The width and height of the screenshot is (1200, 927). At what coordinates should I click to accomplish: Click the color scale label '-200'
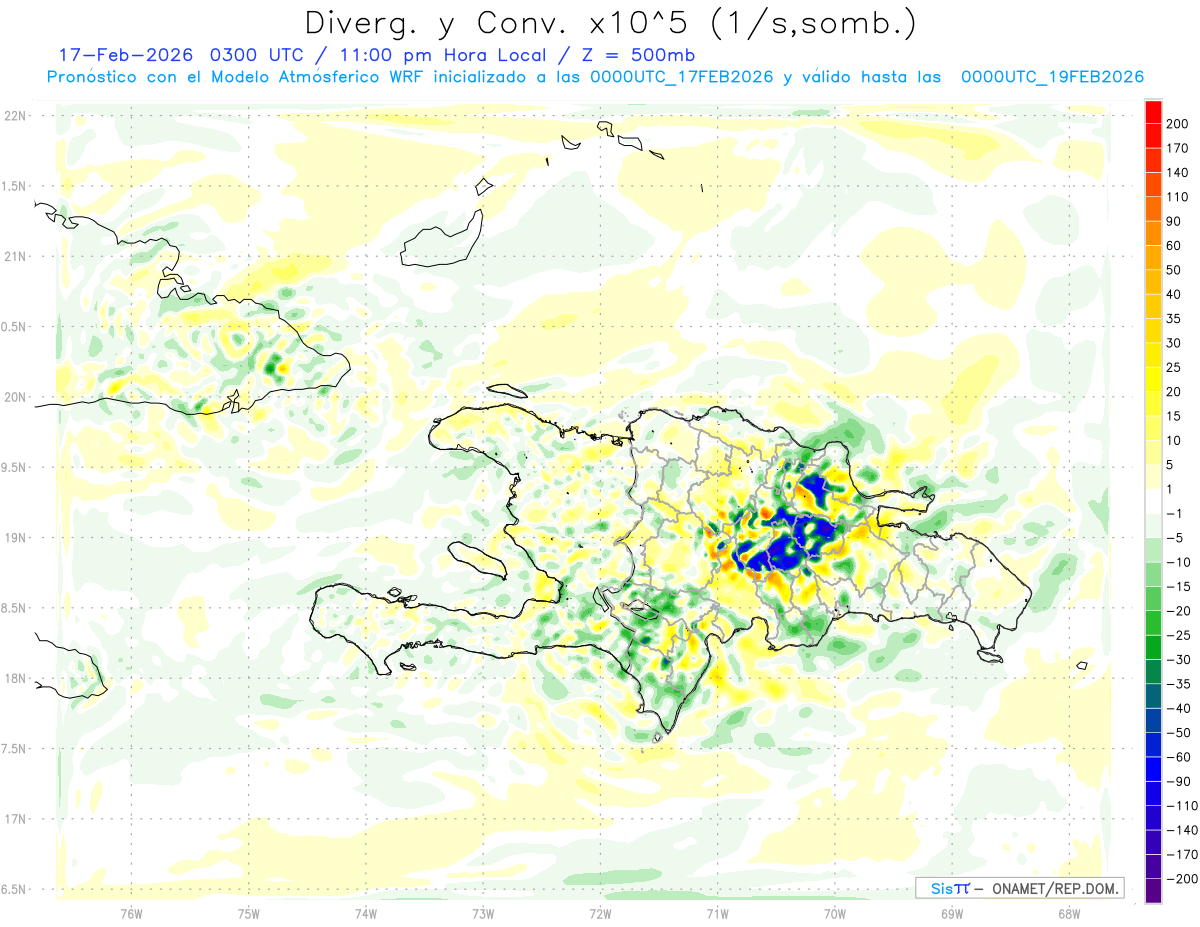1183,879
